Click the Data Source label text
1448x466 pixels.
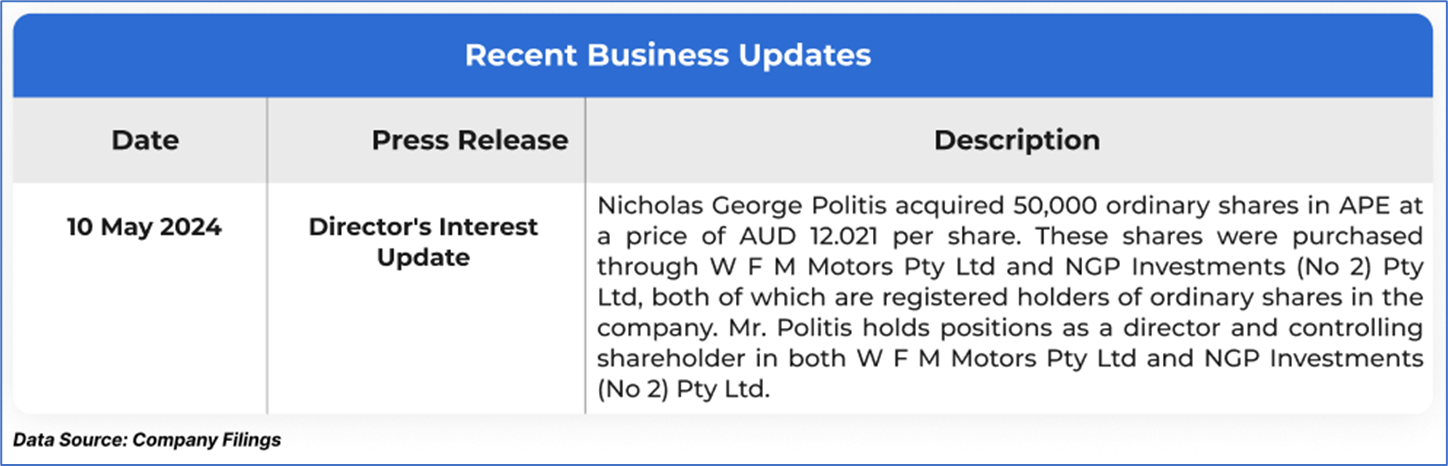click(x=69, y=440)
